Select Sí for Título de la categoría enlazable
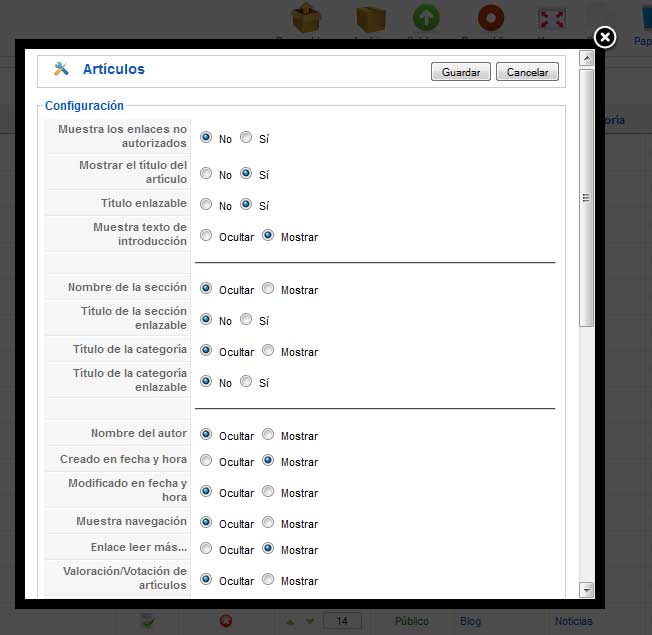The width and height of the screenshot is (652, 635). coord(246,381)
